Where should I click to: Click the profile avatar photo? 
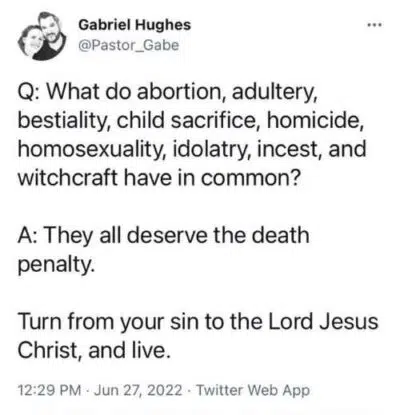click(x=42, y=36)
